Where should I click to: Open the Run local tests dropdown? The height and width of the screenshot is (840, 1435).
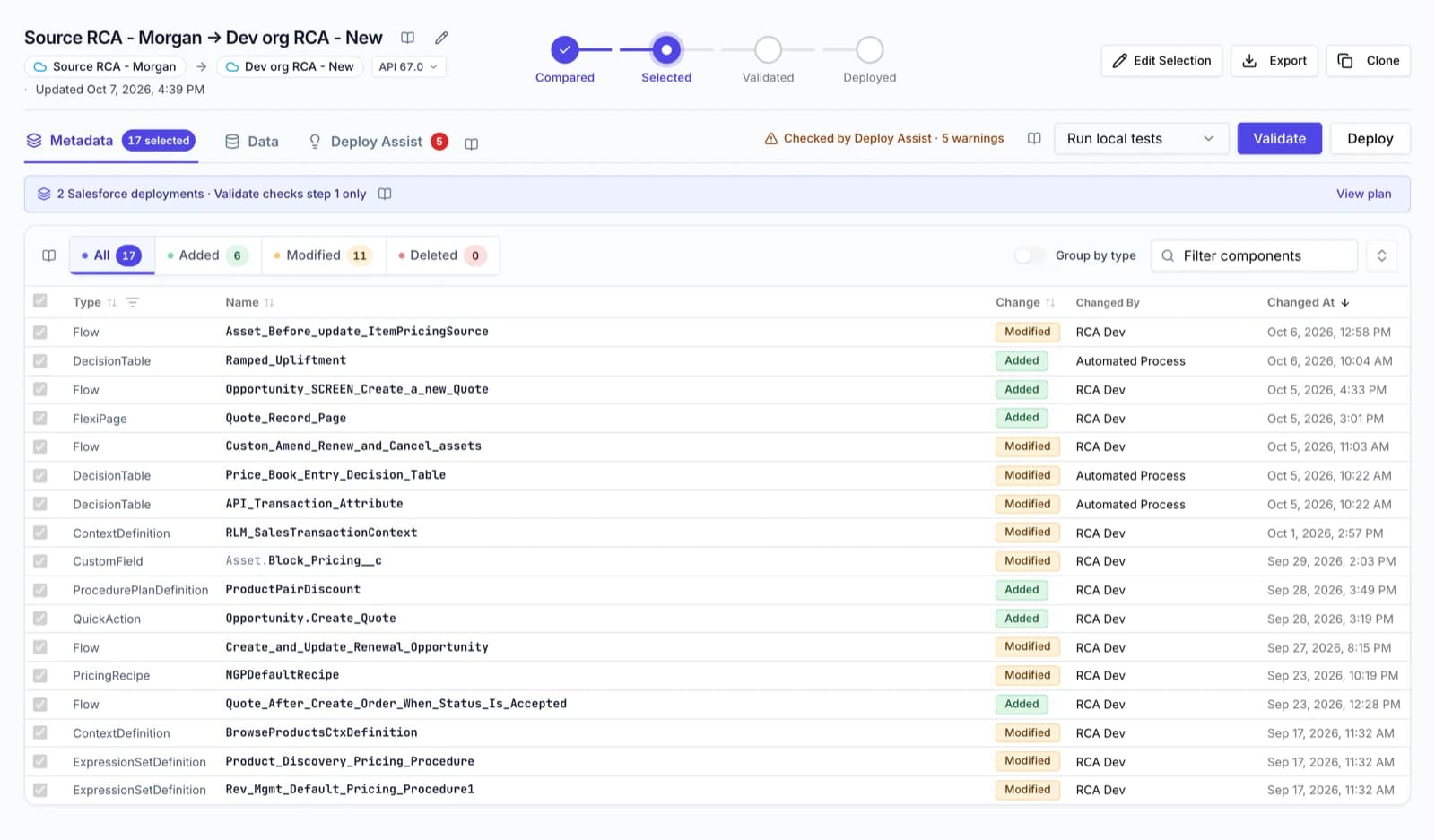click(x=1141, y=139)
